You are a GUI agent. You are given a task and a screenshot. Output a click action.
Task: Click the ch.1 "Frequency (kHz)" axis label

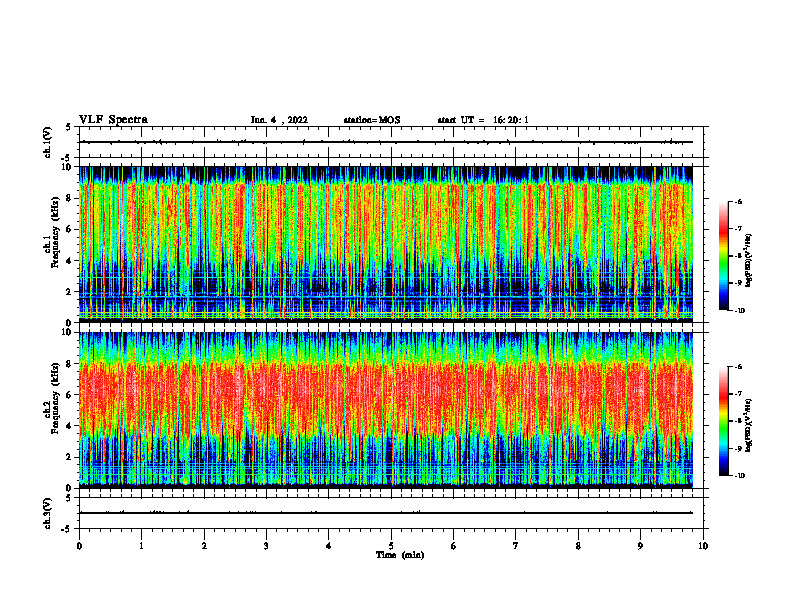56,232
